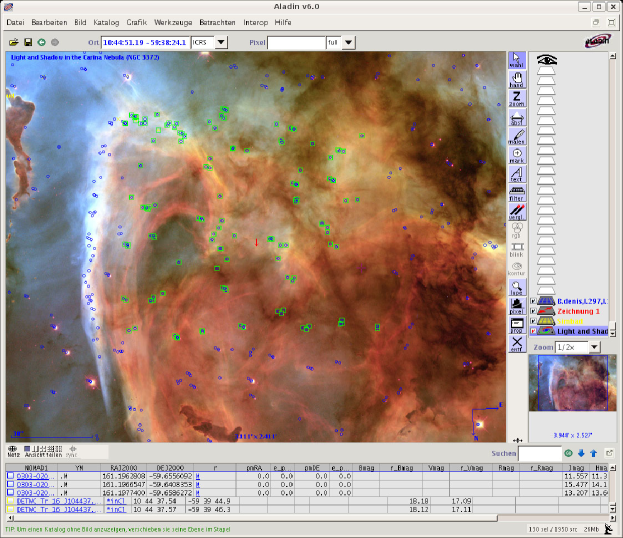This screenshot has height=538, width=623.
Task: Select the 'mark' tagging tool
Action: pyautogui.click(x=517, y=155)
